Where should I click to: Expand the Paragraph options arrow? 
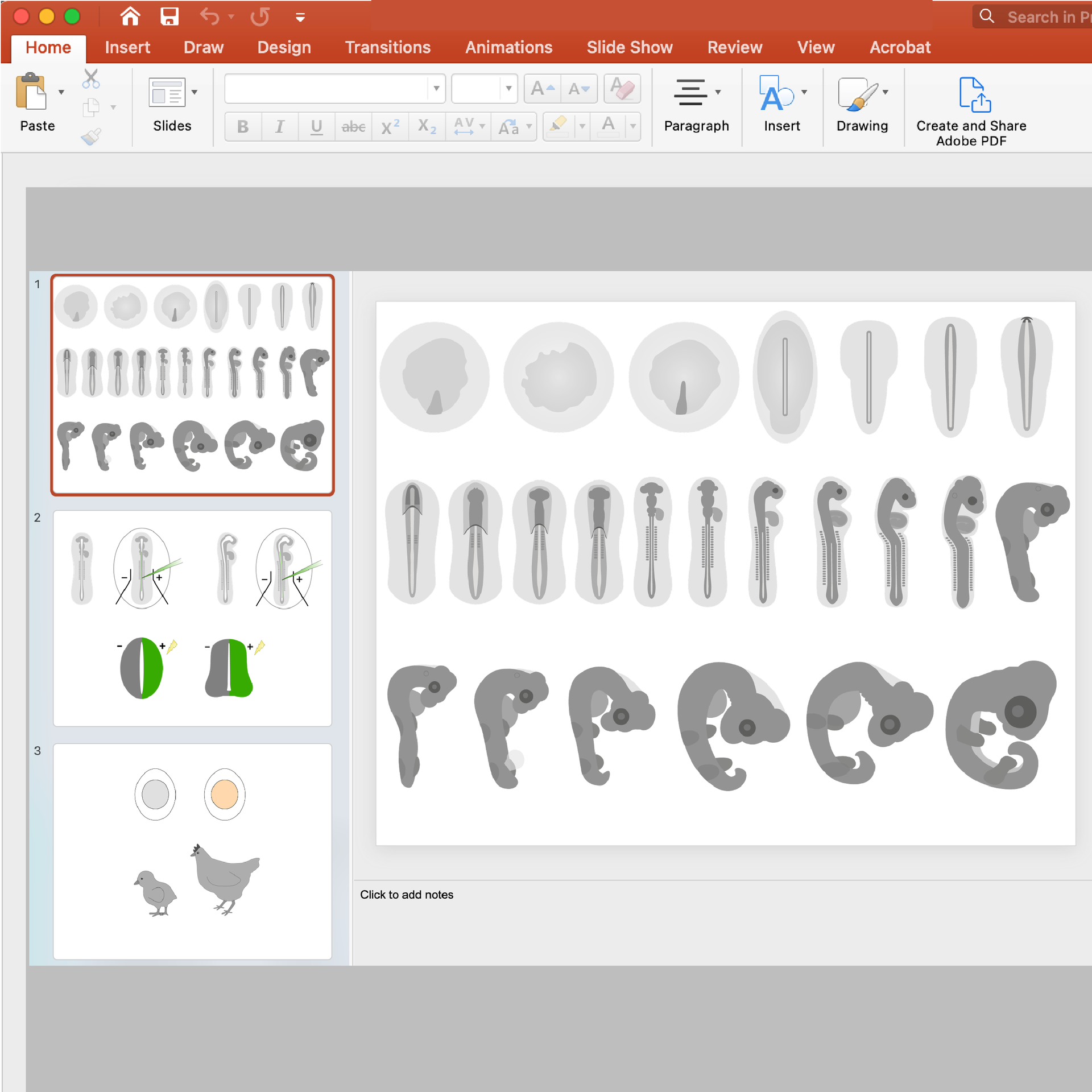(x=718, y=92)
